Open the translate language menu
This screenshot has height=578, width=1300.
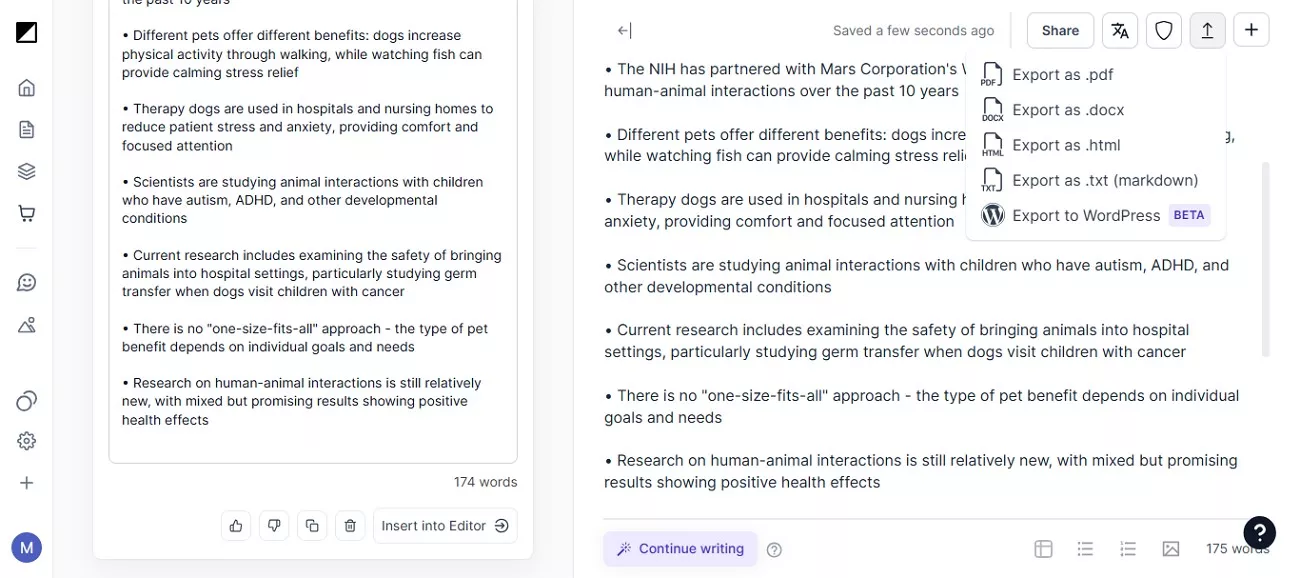[x=1120, y=31]
